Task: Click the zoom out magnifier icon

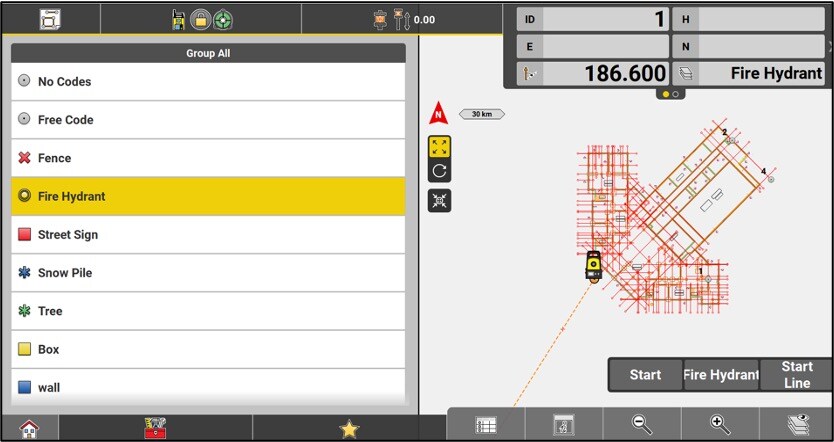Action: (642, 425)
